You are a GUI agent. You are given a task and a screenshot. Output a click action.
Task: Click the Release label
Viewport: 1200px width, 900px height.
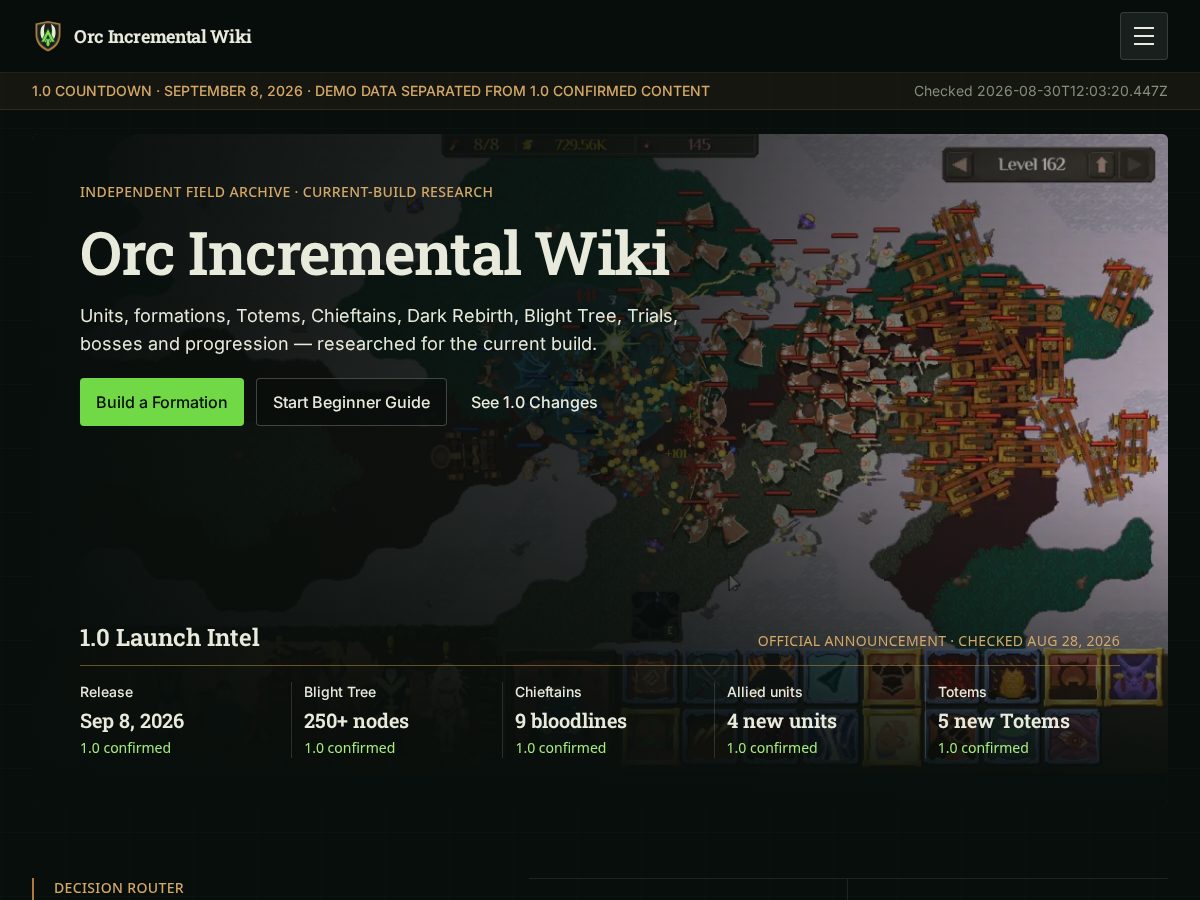pos(106,692)
